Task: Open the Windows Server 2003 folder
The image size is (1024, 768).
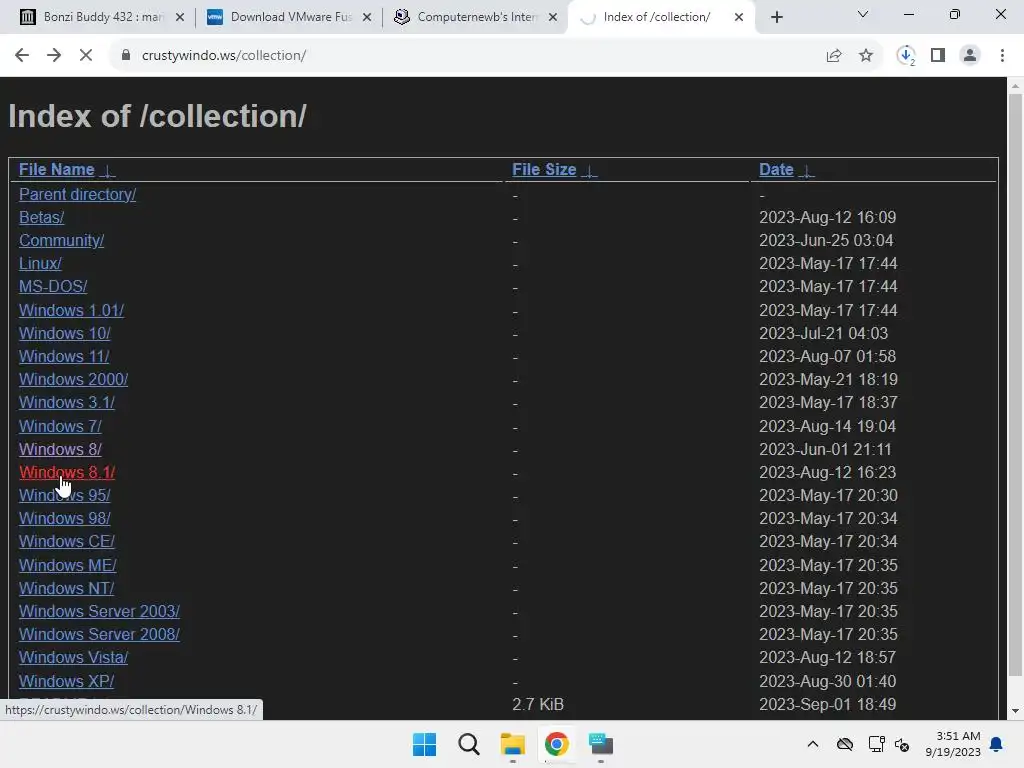Action: click(99, 611)
